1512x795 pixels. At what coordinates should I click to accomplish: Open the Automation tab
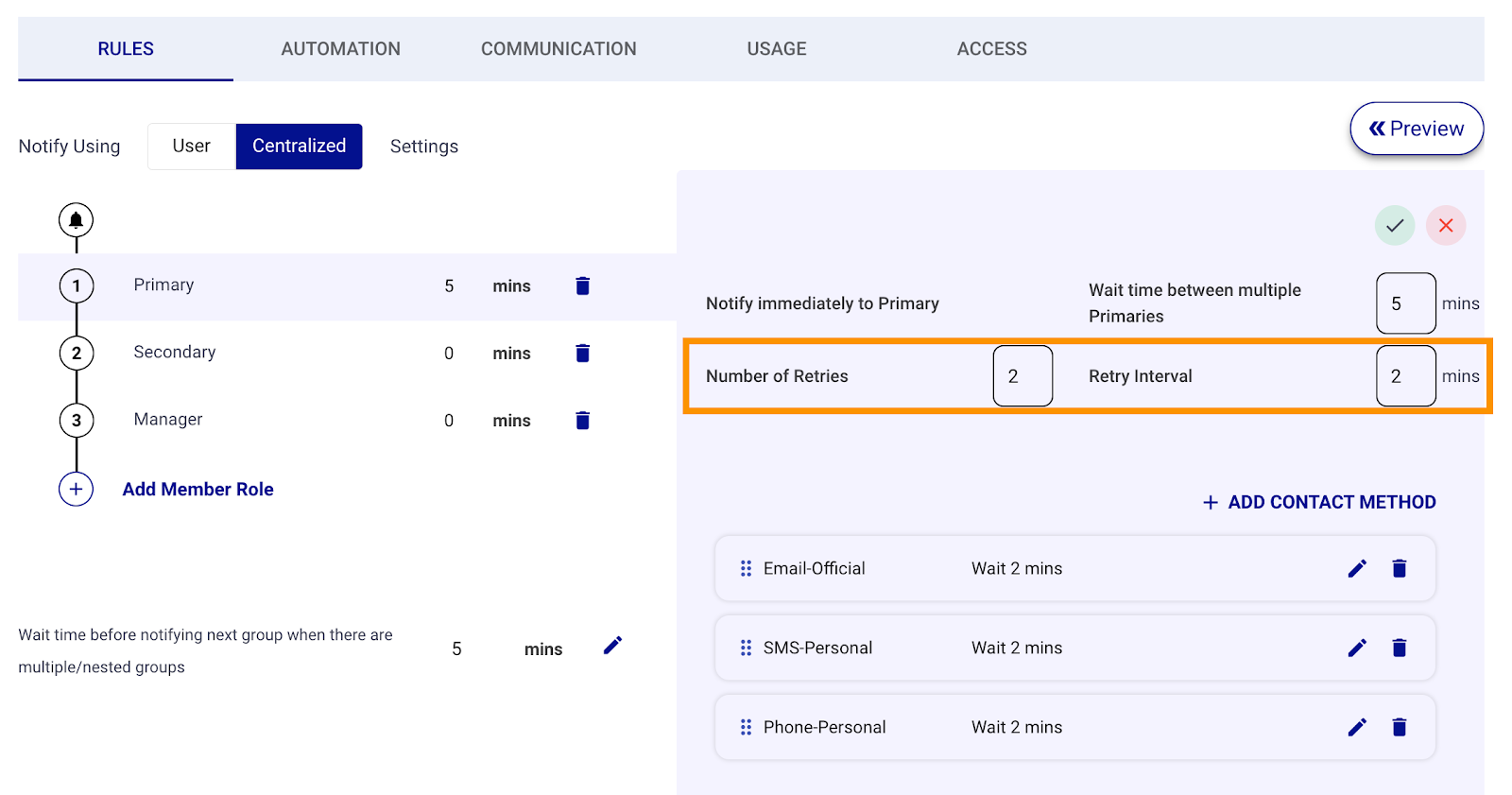[340, 49]
